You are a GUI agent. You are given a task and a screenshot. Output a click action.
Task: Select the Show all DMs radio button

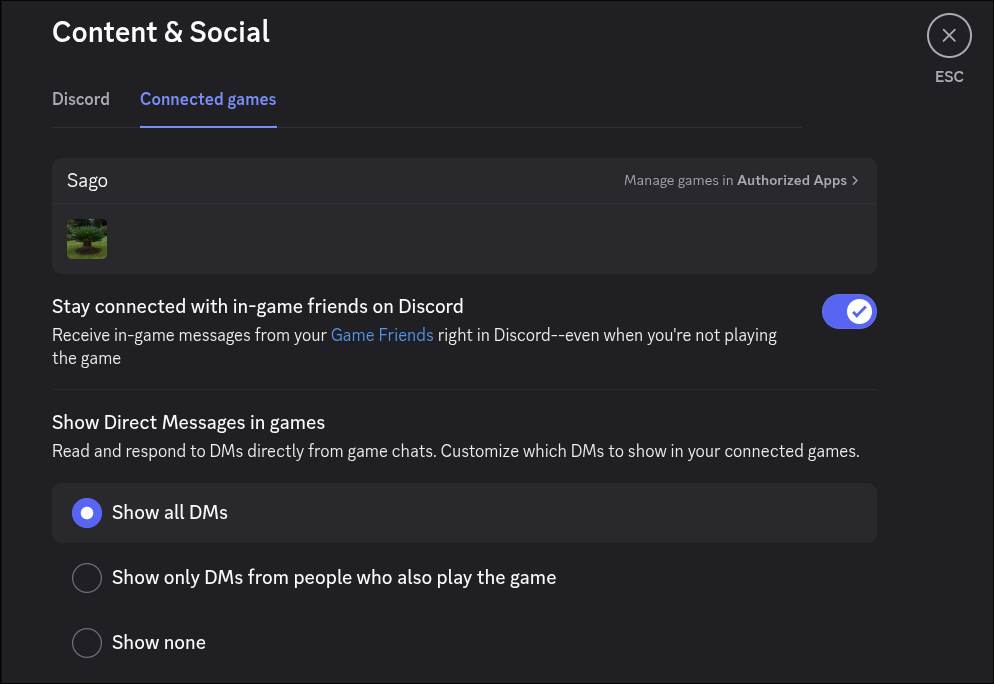click(87, 512)
